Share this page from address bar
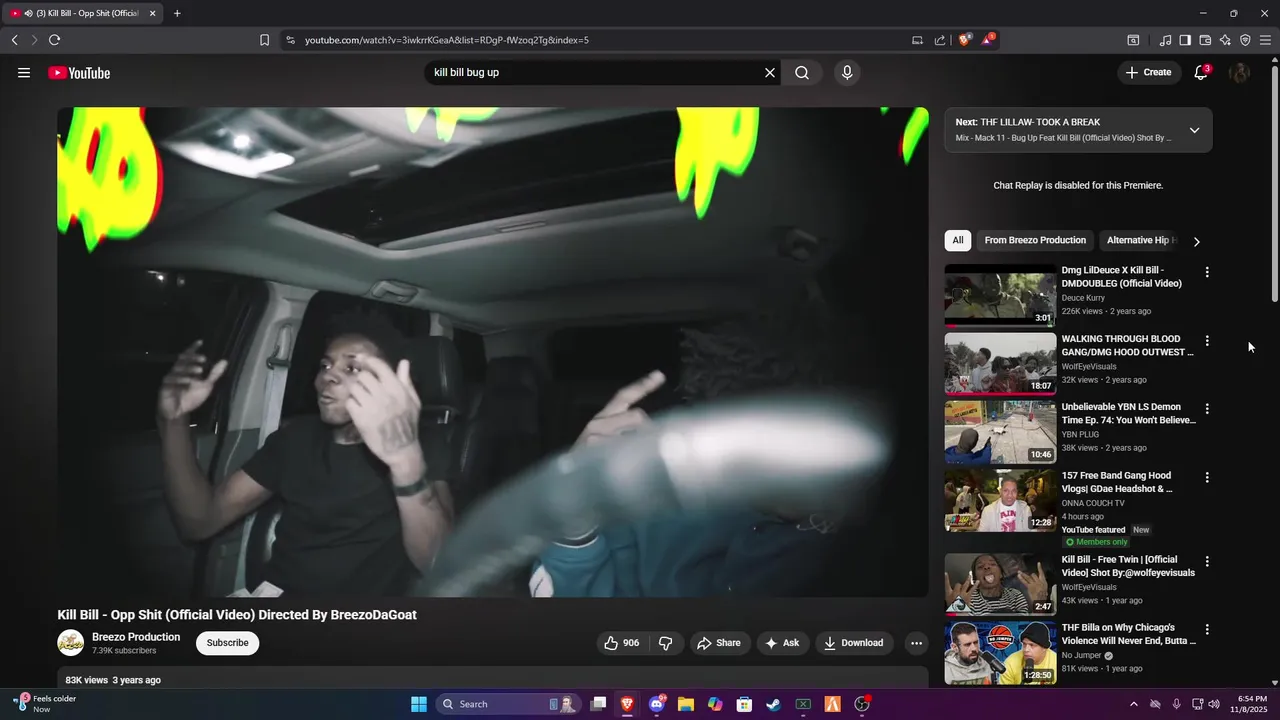The width and height of the screenshot is (1280, 720). [x=940, y=40]
